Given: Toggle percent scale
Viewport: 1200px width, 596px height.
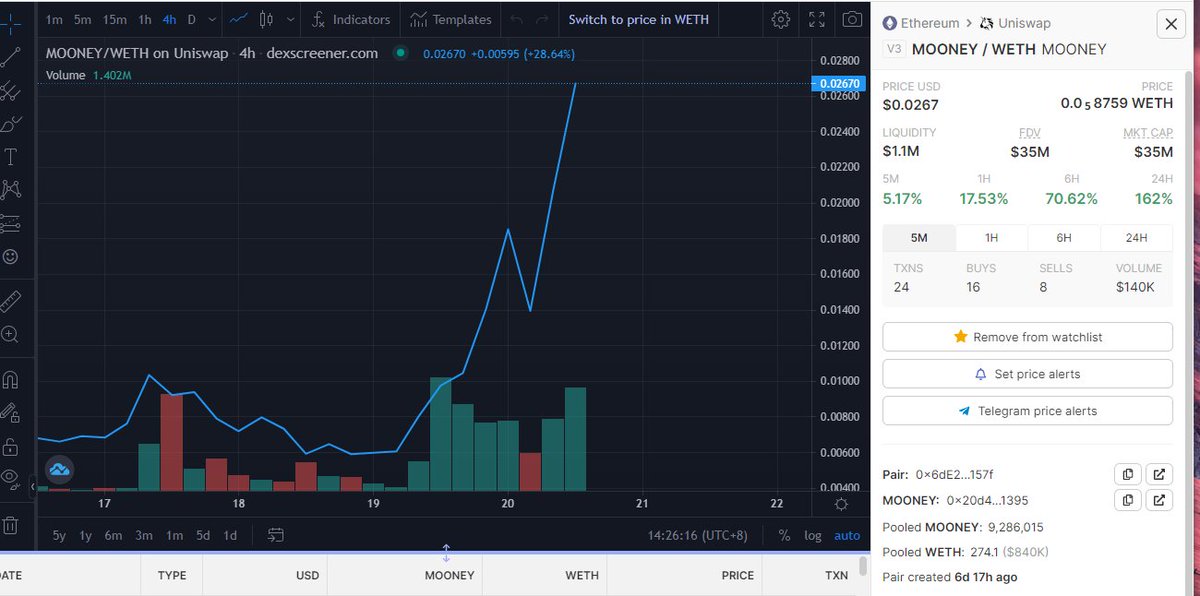Looking at the screenshot, I should [784, 535].
